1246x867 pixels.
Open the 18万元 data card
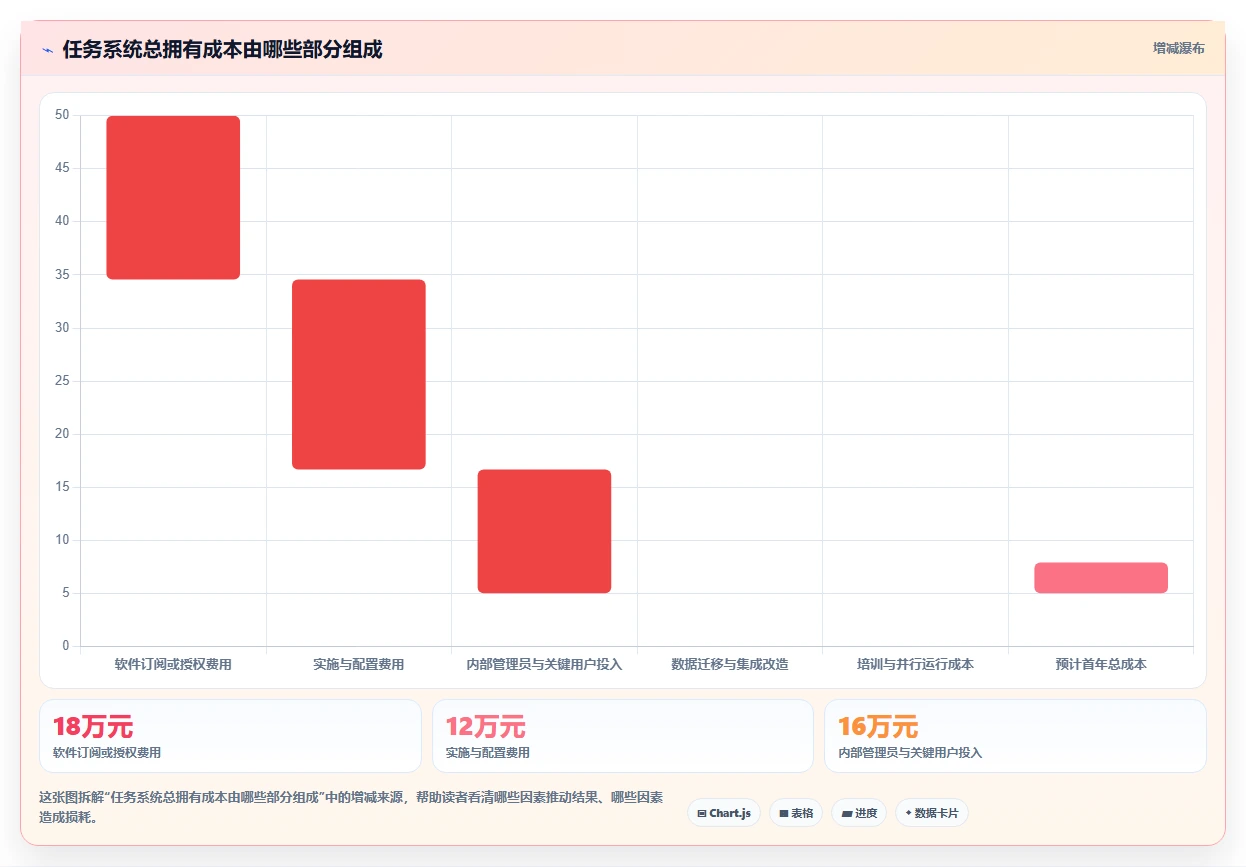[x=230, y=736]
